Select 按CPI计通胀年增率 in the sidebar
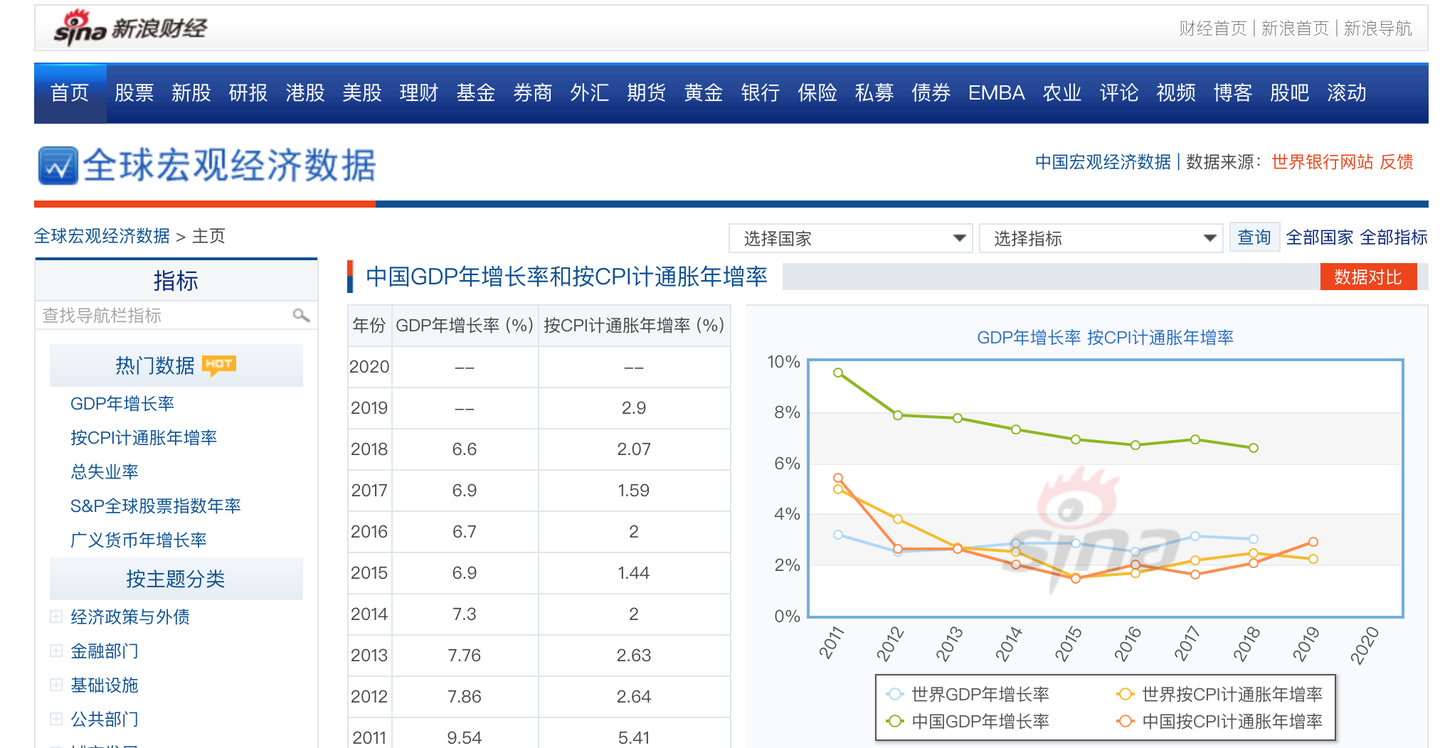This screenshot has height=748, width=1440. click(x=144, y=438)
